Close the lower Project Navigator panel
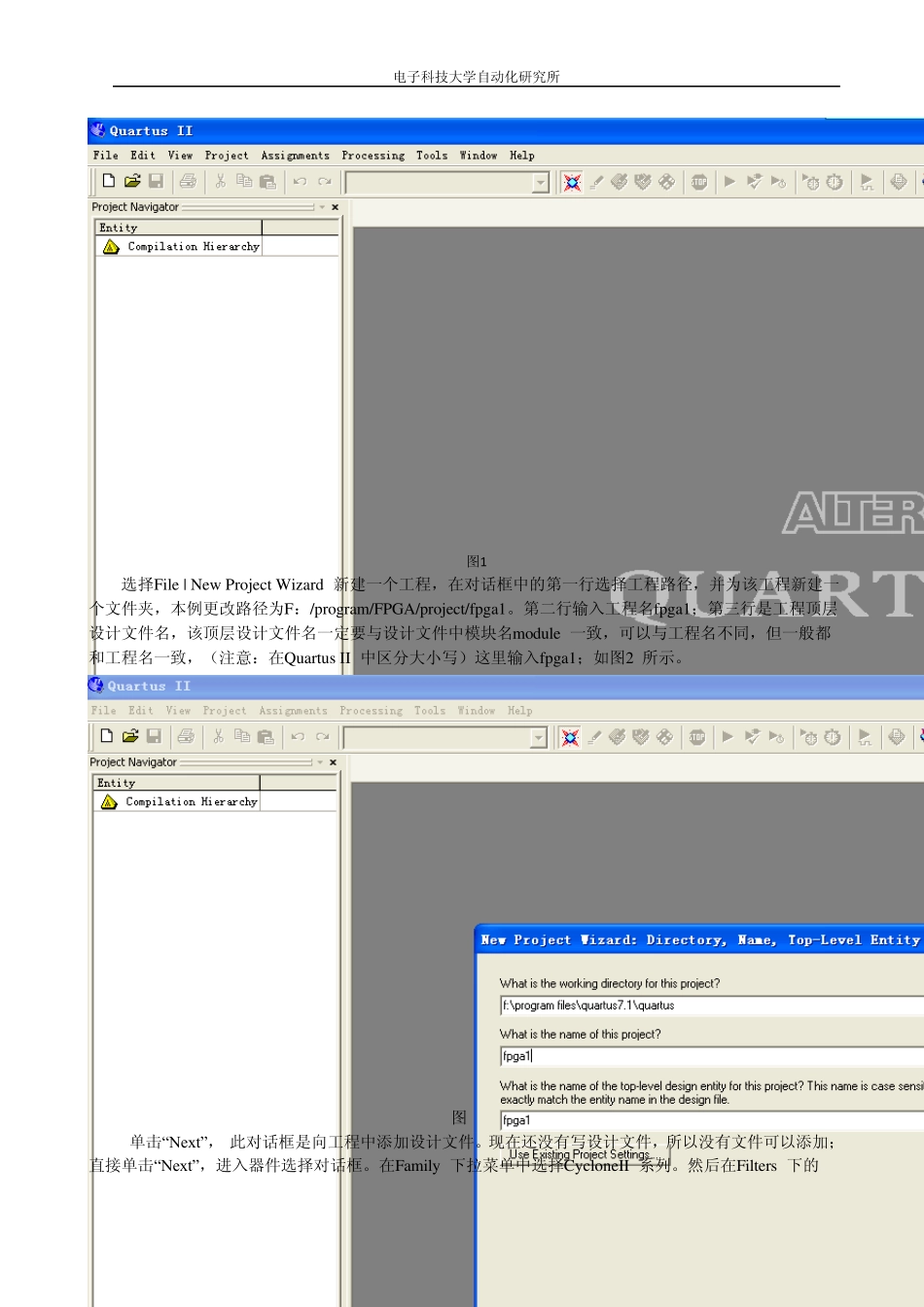924x1307 pixels. (334, 762)
